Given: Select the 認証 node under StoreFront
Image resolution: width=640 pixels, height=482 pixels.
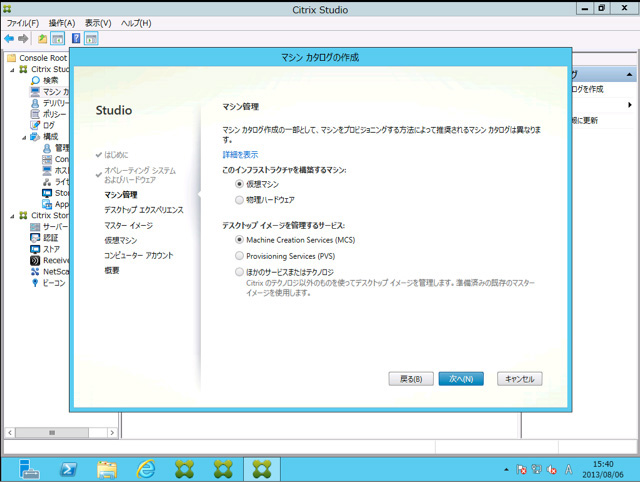Looking at the screenshot, I should point(44,238).
